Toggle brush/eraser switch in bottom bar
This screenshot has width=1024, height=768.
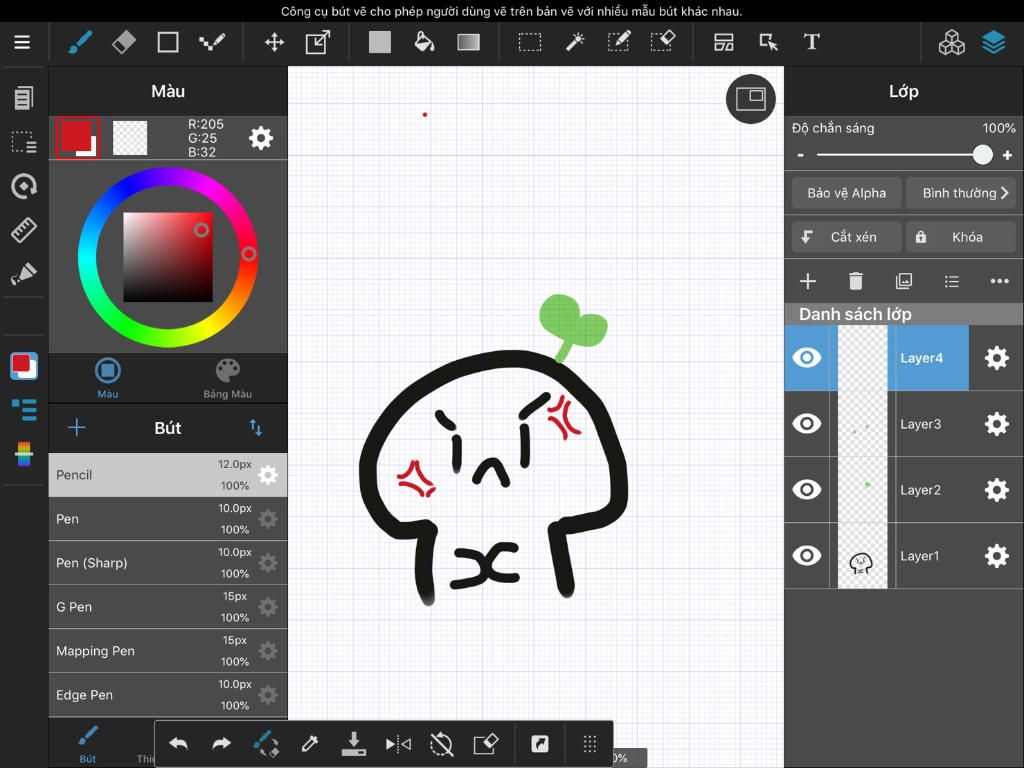266,744
